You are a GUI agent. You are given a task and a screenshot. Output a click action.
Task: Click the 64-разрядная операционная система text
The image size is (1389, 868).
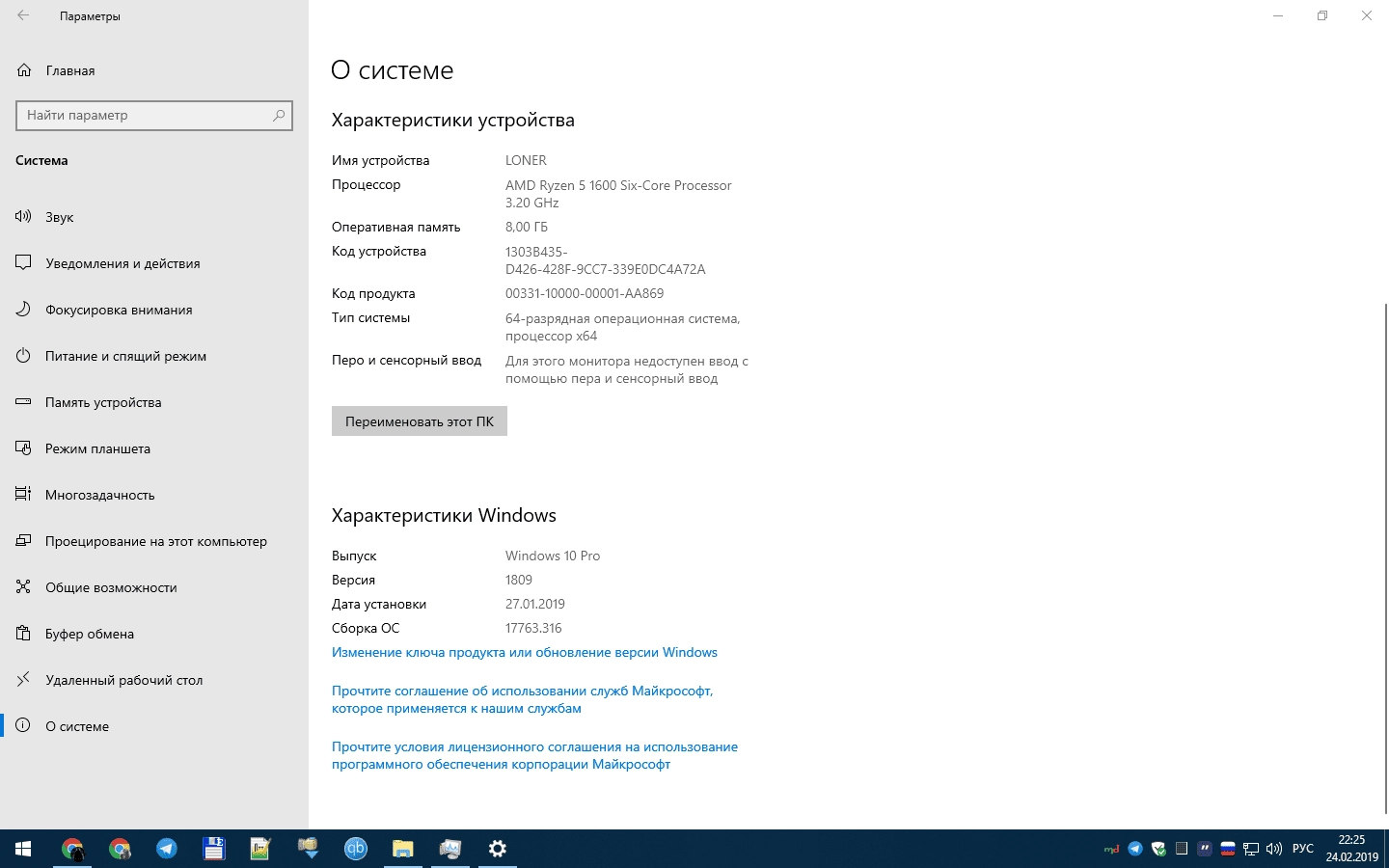point(623,327)
